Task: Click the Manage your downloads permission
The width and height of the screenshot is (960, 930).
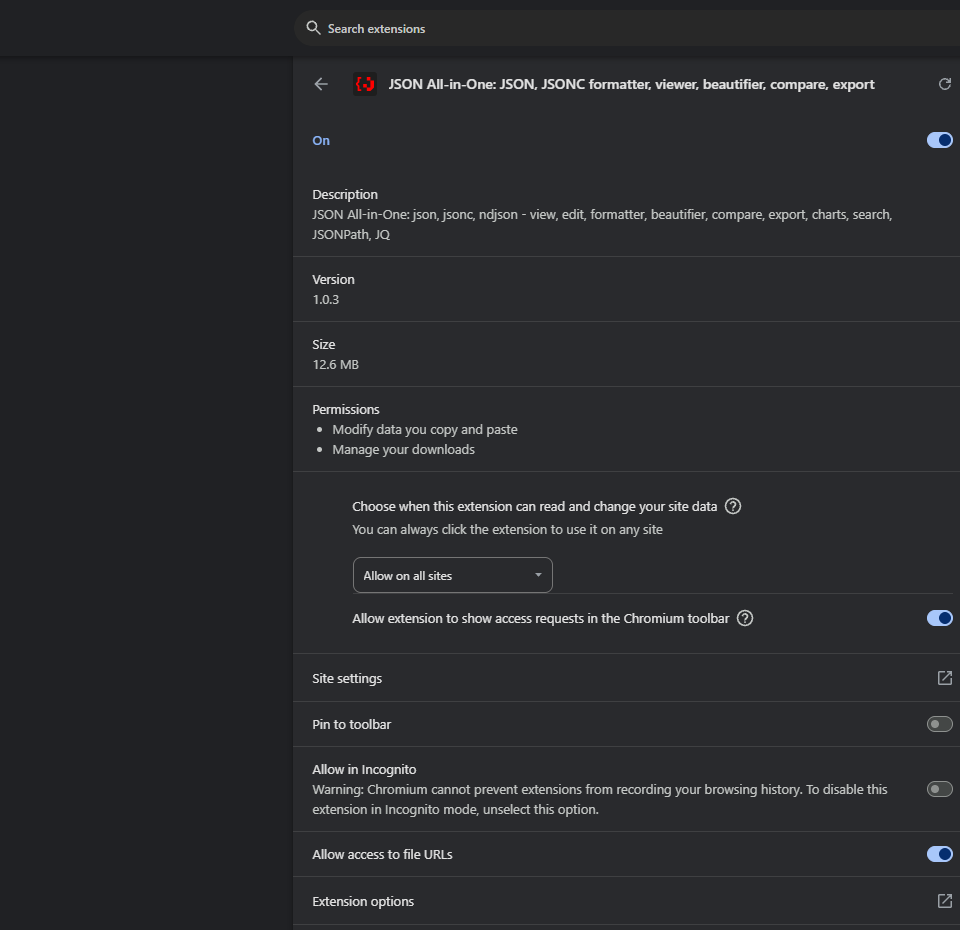Action: pyautogui.click(x=403, y=449)
